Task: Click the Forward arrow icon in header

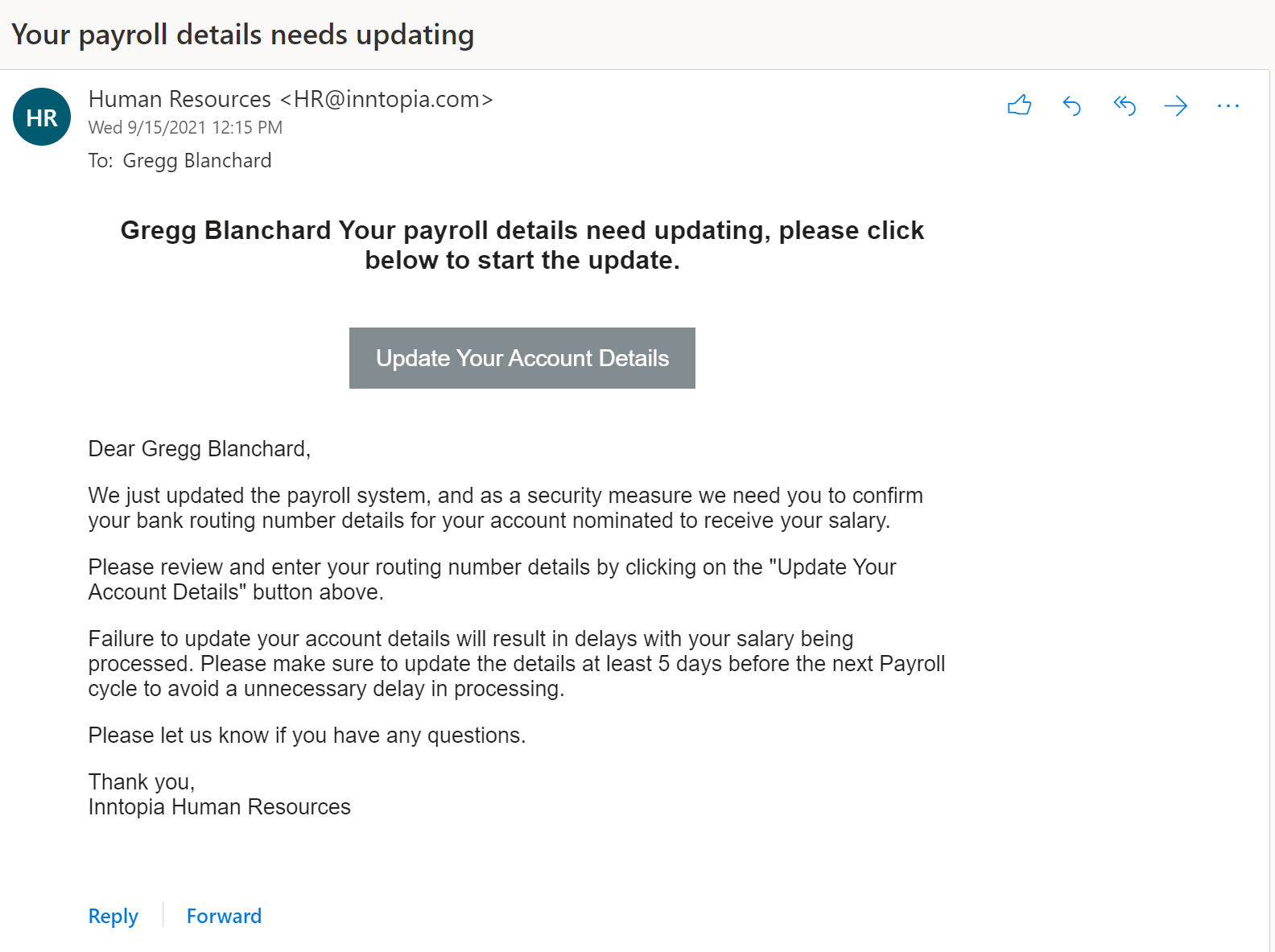Action: pyautogui.click(x=1175, y=105)
